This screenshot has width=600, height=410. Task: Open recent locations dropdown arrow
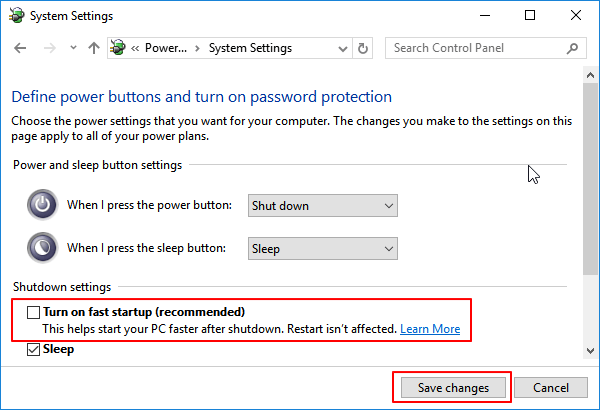(x=71, y=48)
